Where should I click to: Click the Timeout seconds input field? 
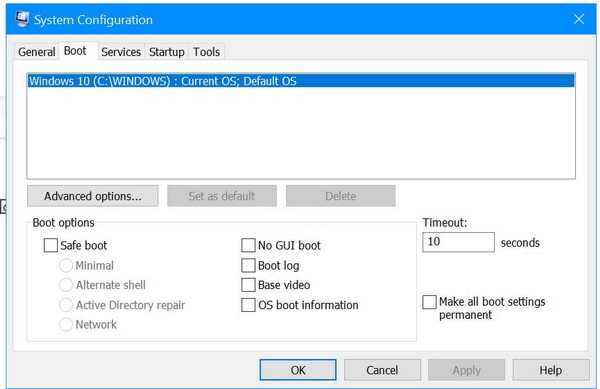pyautogui.click(x=458, y=242)
